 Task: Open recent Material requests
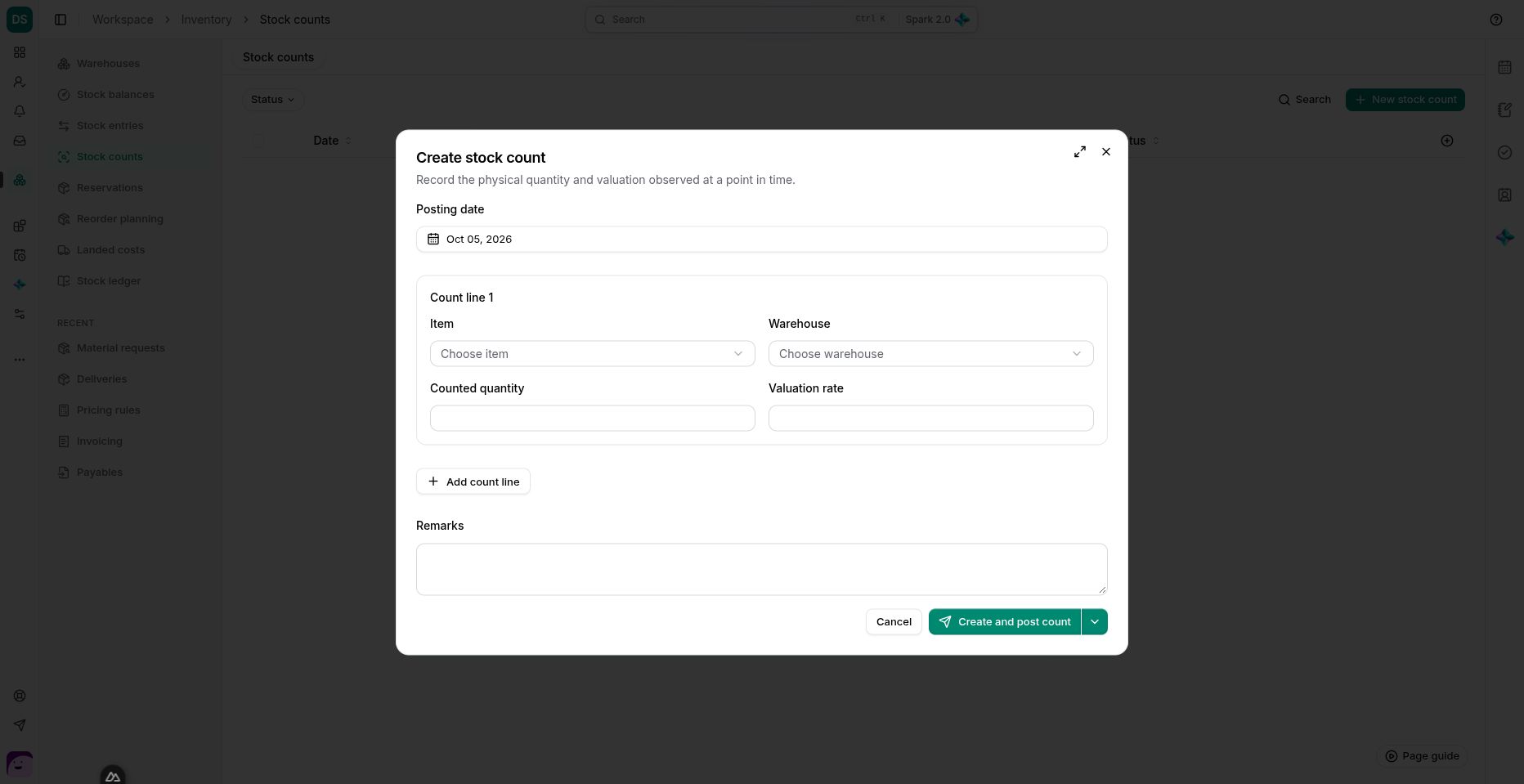132,348
